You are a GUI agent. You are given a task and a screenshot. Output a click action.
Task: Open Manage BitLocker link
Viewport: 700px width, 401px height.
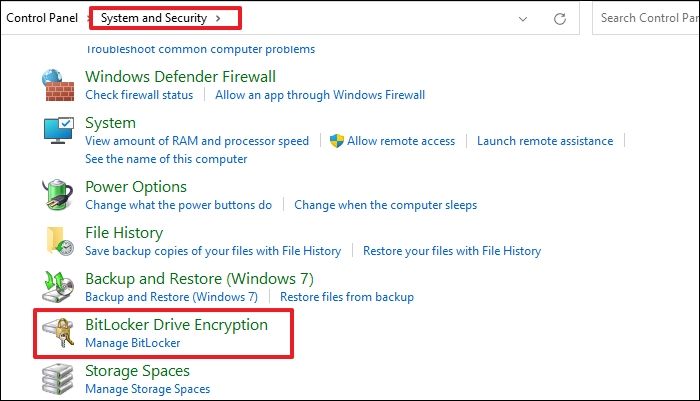[133, 343]
